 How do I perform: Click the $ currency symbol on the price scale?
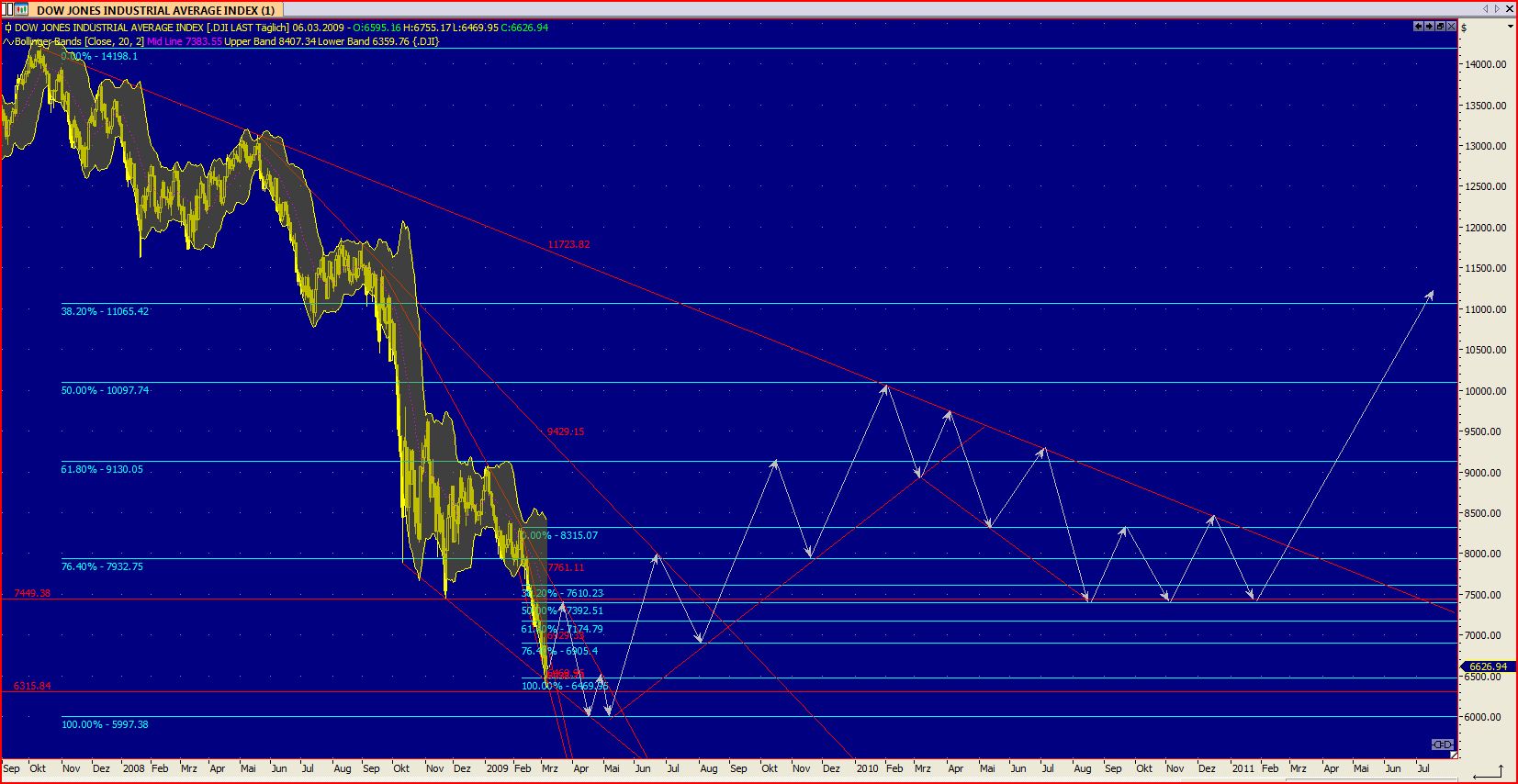click(1465, 28)
